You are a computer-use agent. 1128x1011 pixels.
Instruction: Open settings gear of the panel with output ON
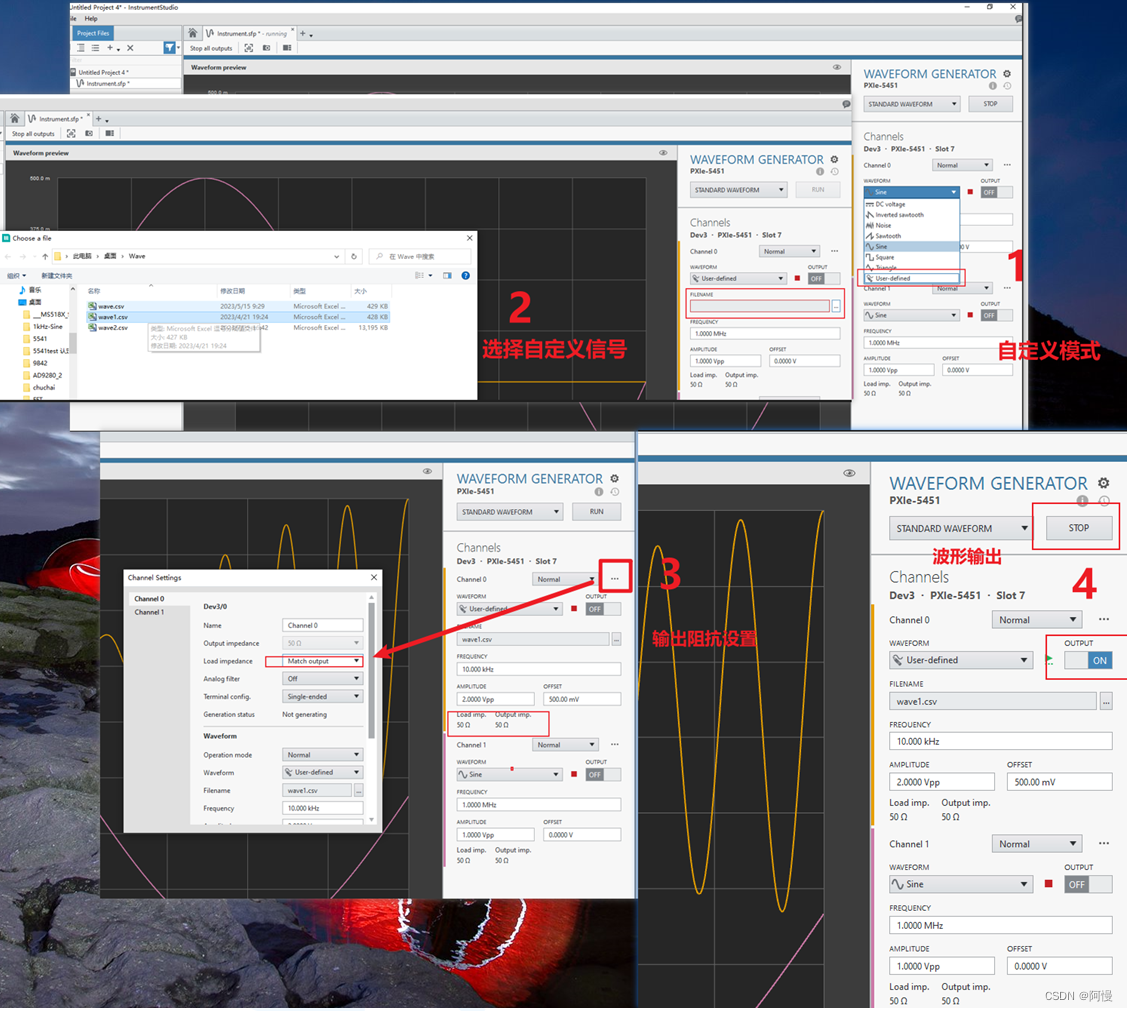pos(1104,483)
